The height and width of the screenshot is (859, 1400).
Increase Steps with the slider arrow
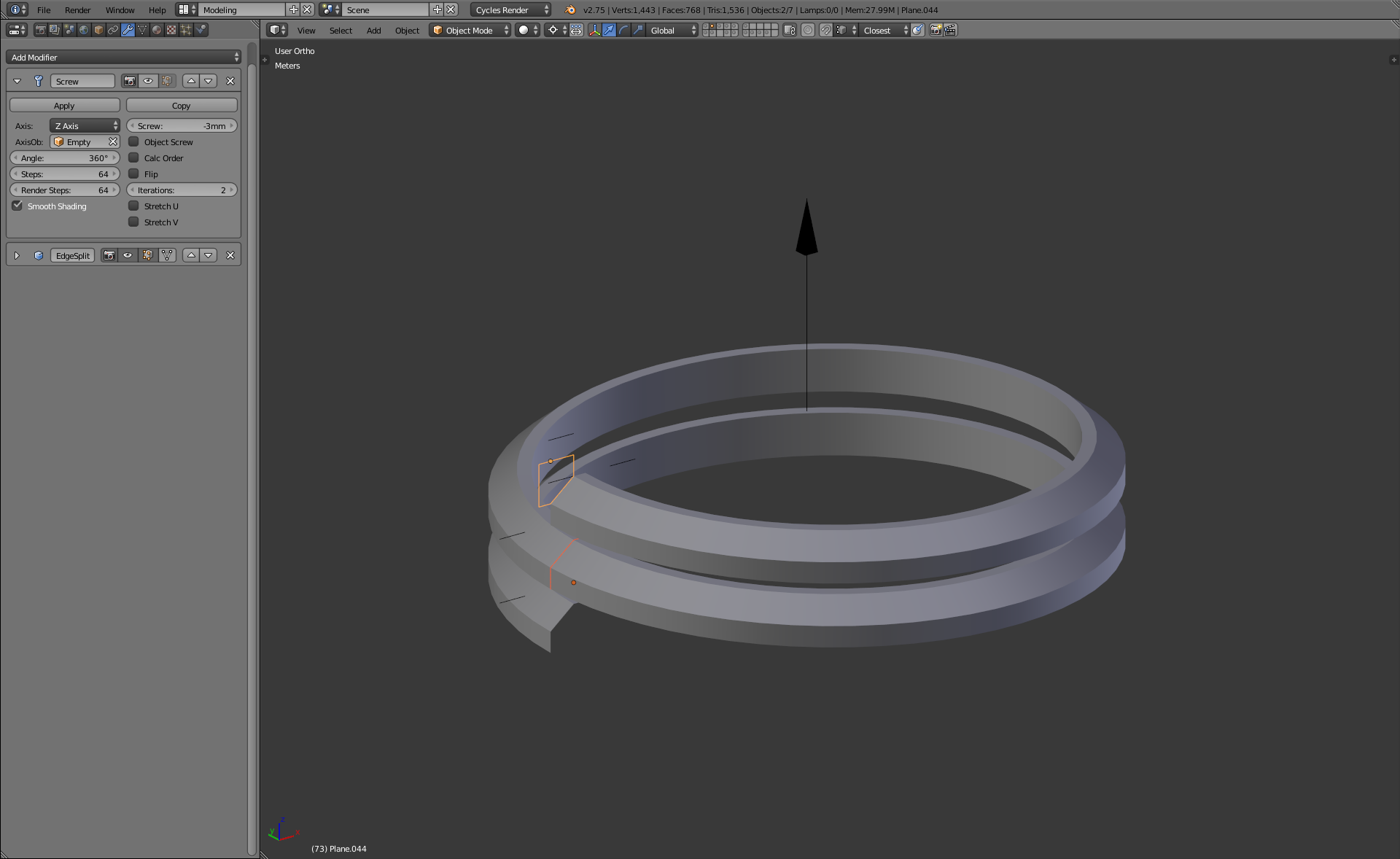(x=114, y=174)
